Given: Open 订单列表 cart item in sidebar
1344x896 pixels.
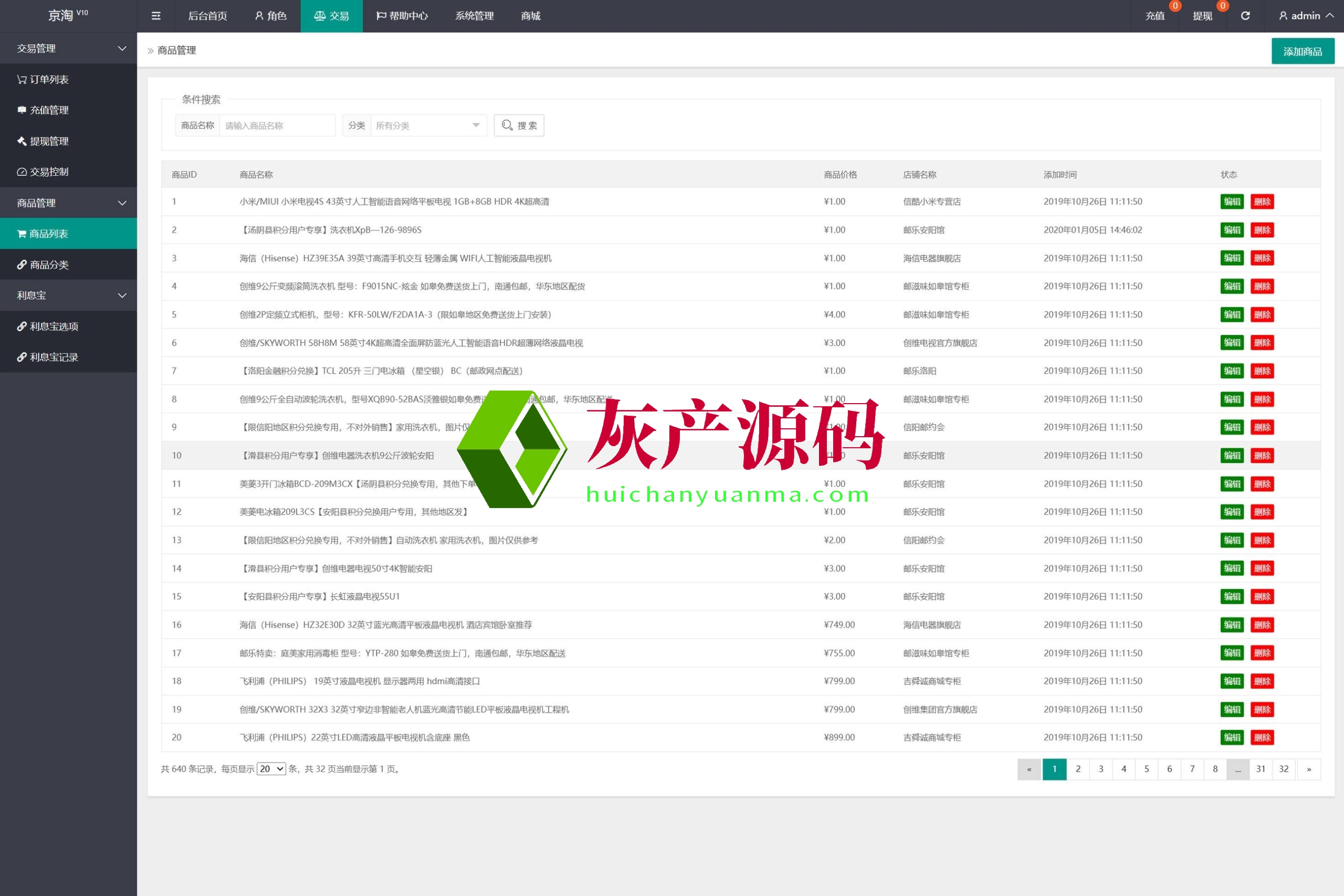Looking at the screenshot, I should pos(49,79).
